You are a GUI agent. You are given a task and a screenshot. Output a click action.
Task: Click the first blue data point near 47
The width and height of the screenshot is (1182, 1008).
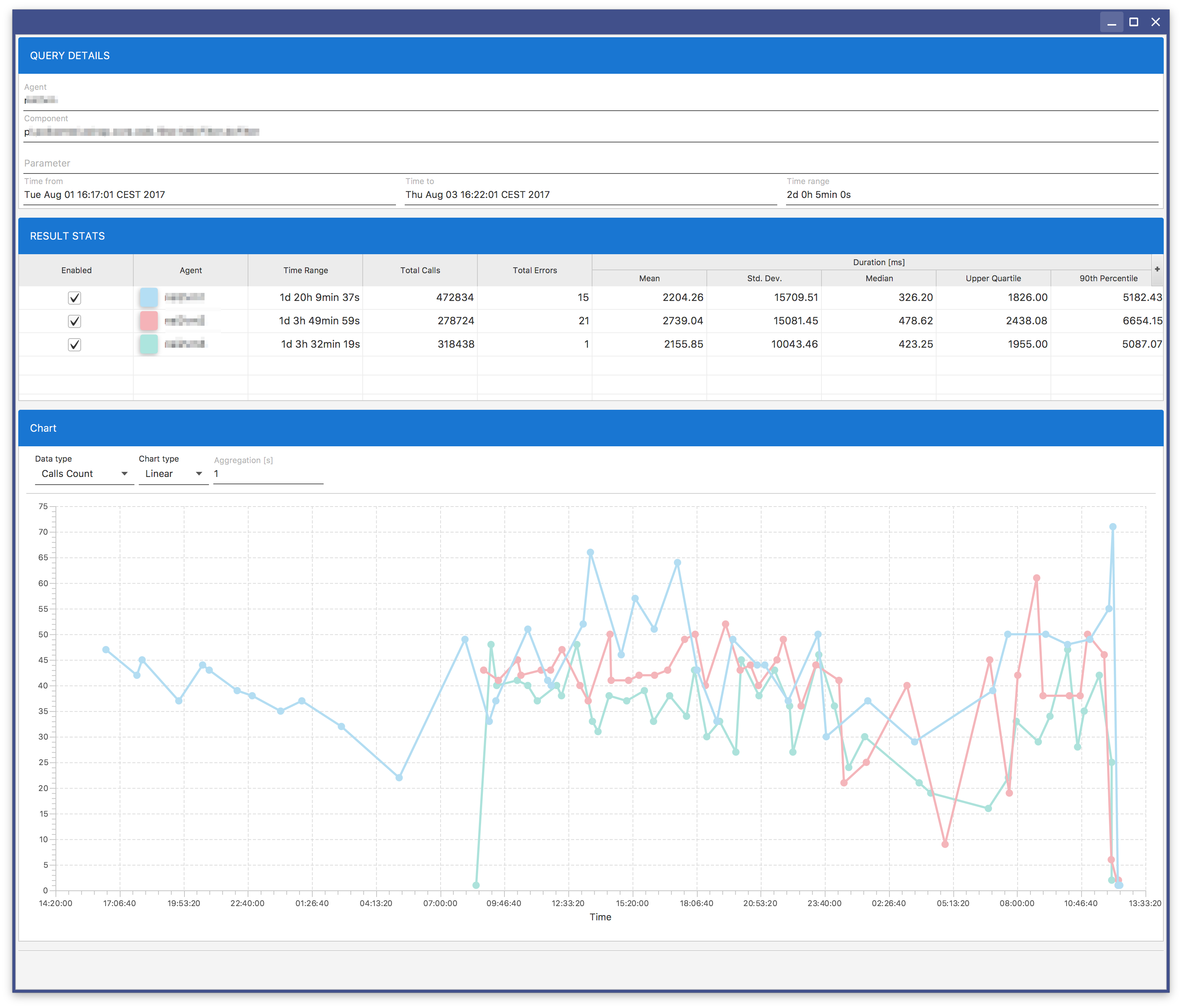(106, 650)
